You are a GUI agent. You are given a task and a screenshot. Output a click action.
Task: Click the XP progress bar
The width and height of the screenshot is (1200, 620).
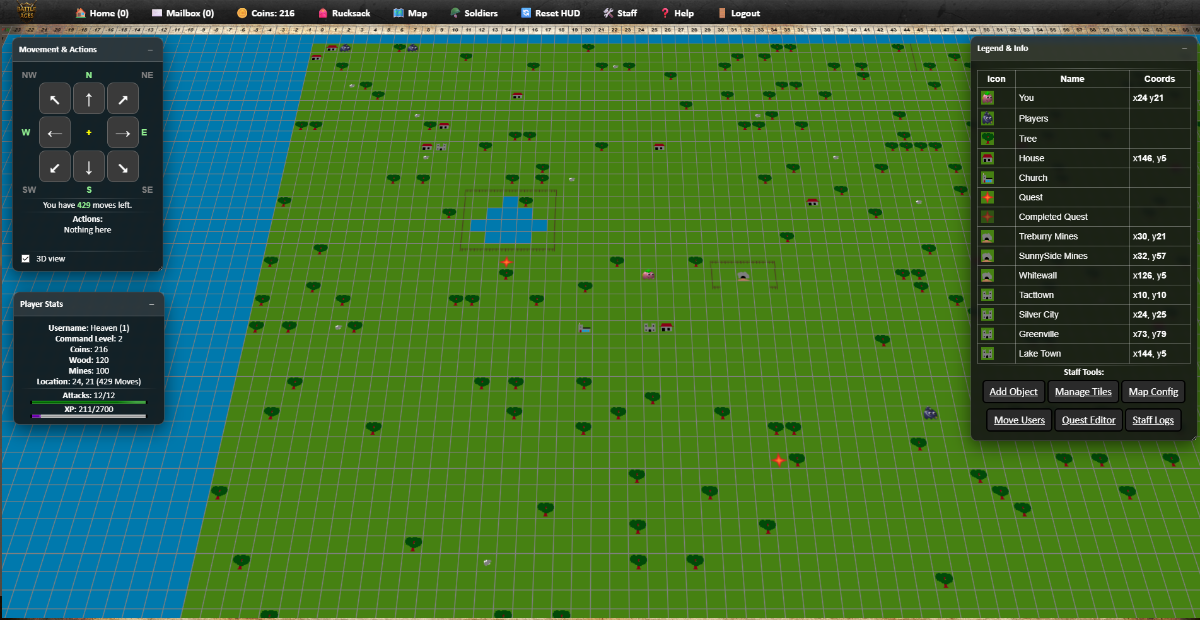coord(89,415)
